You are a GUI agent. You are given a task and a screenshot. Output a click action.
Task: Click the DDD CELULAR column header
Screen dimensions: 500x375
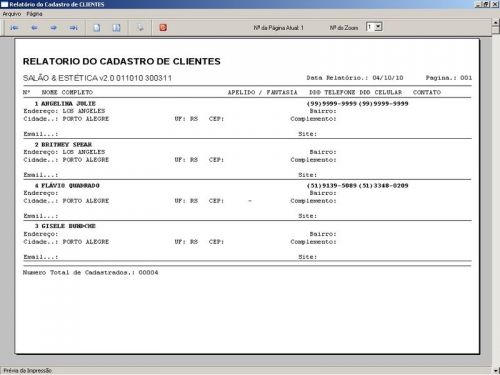click(380, 92)
